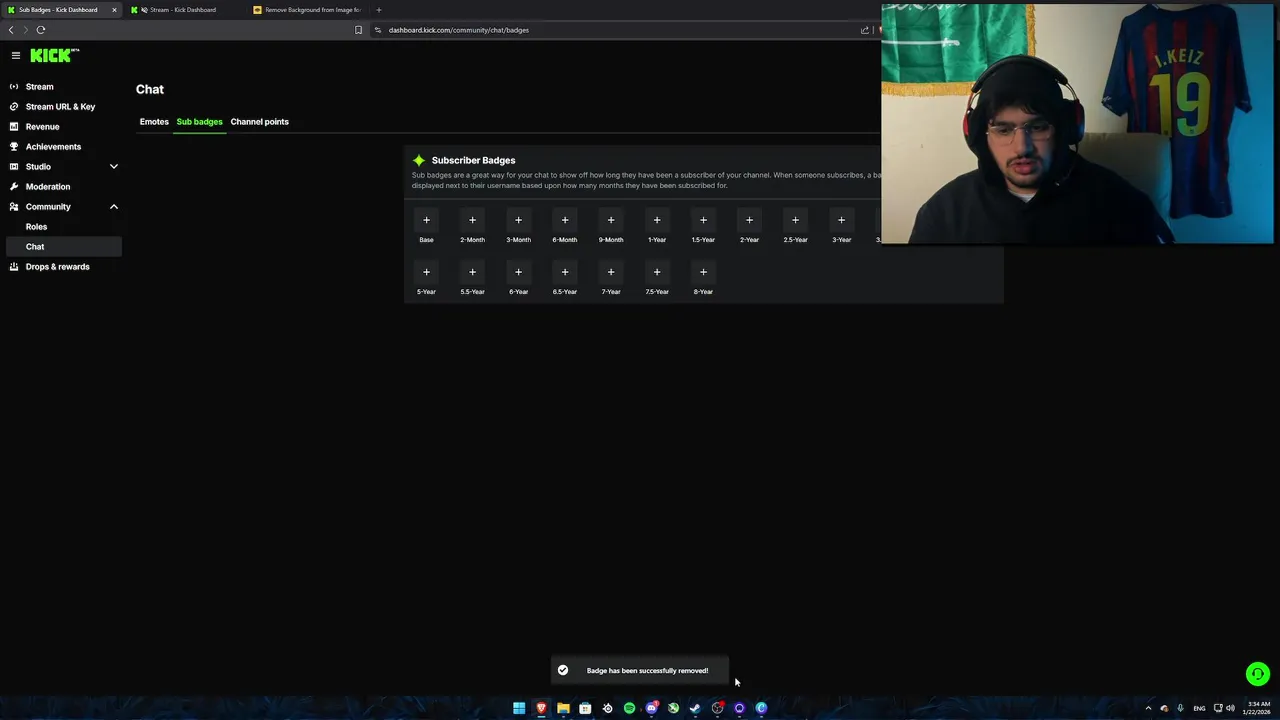Expand the Studio section
Viewport: 1280px width, 720px height.
pos(114,167)
